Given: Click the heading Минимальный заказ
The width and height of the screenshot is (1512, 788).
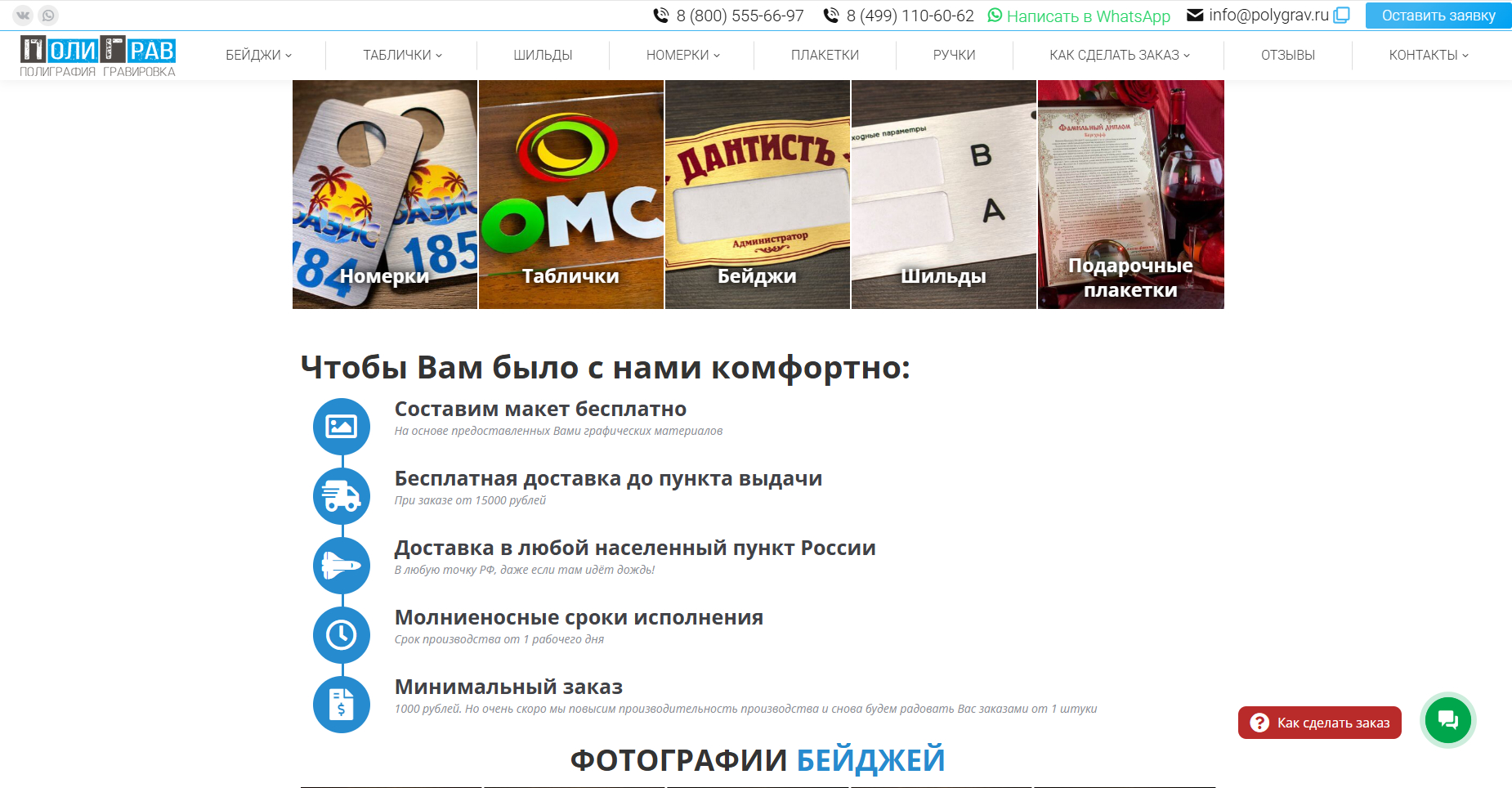Looking at the screenshot, I should (508, 687).
